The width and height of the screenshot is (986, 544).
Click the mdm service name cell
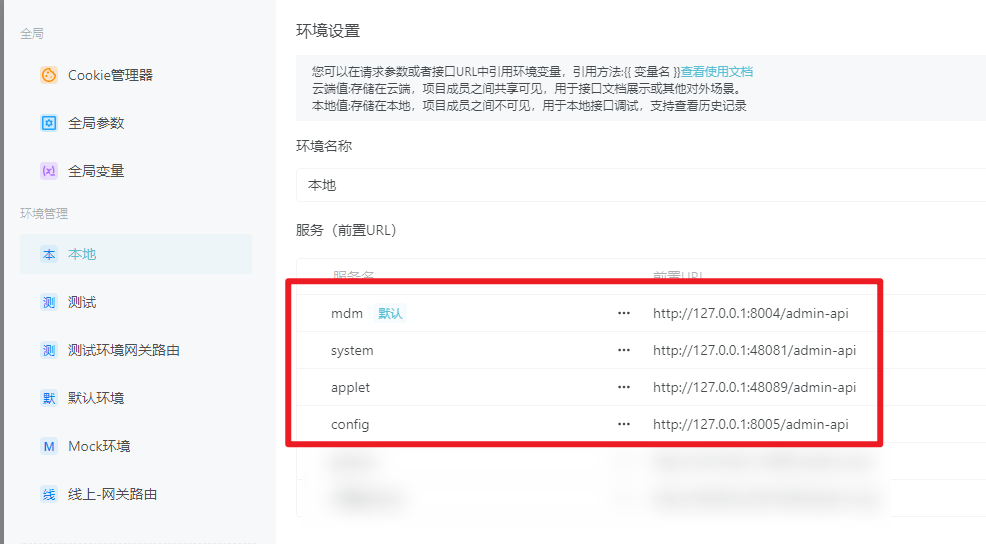tap(347, 313)
